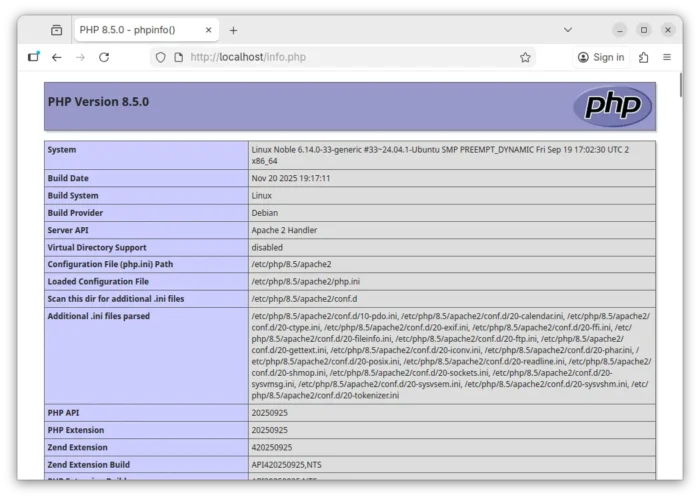Open the hamburger application menu
The width and height of the screenshot is (700, 499).
pyautogui.click(x=667, y=58)
